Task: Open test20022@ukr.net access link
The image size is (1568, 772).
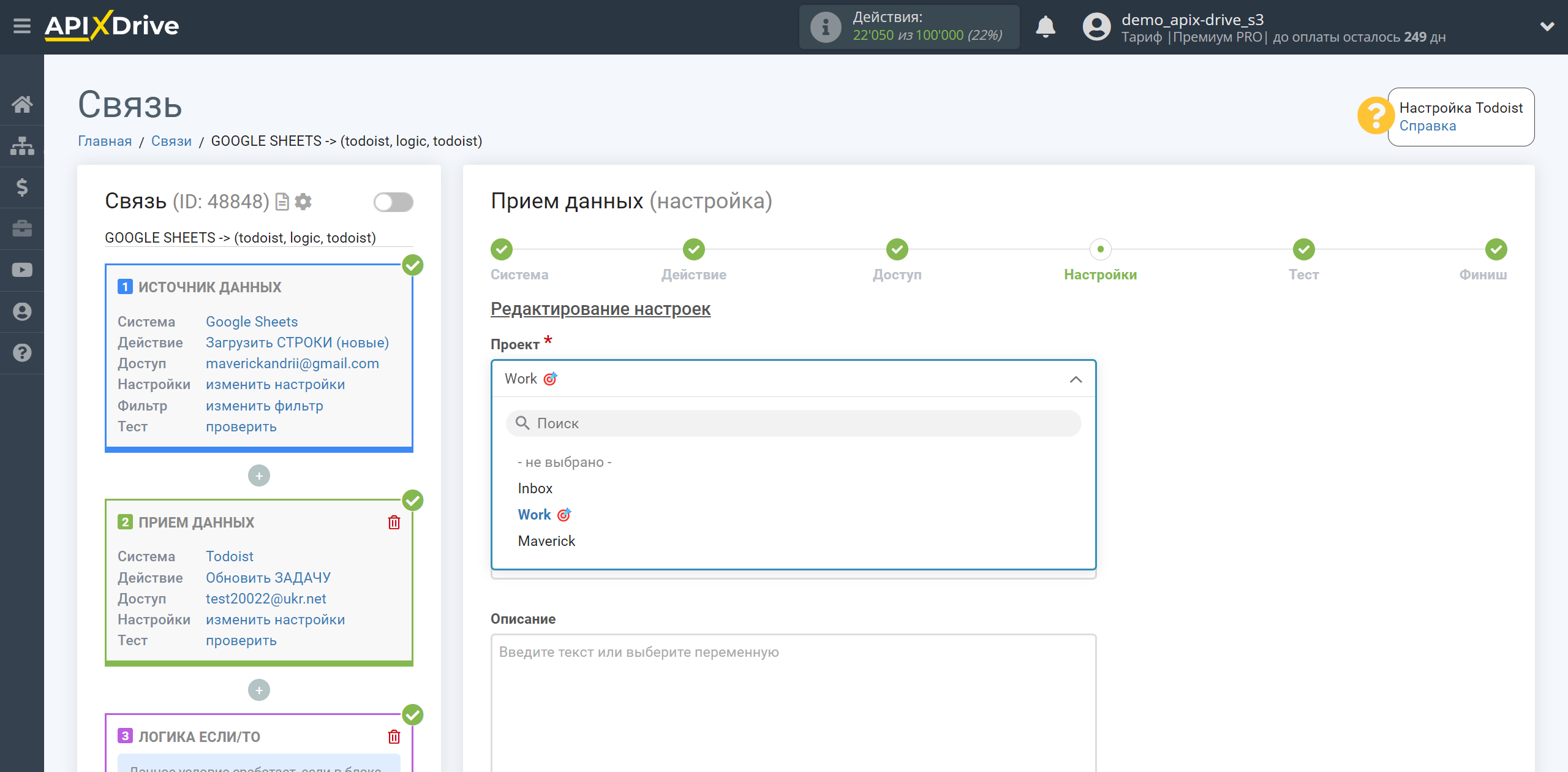Action: click(x=266, y=599)
